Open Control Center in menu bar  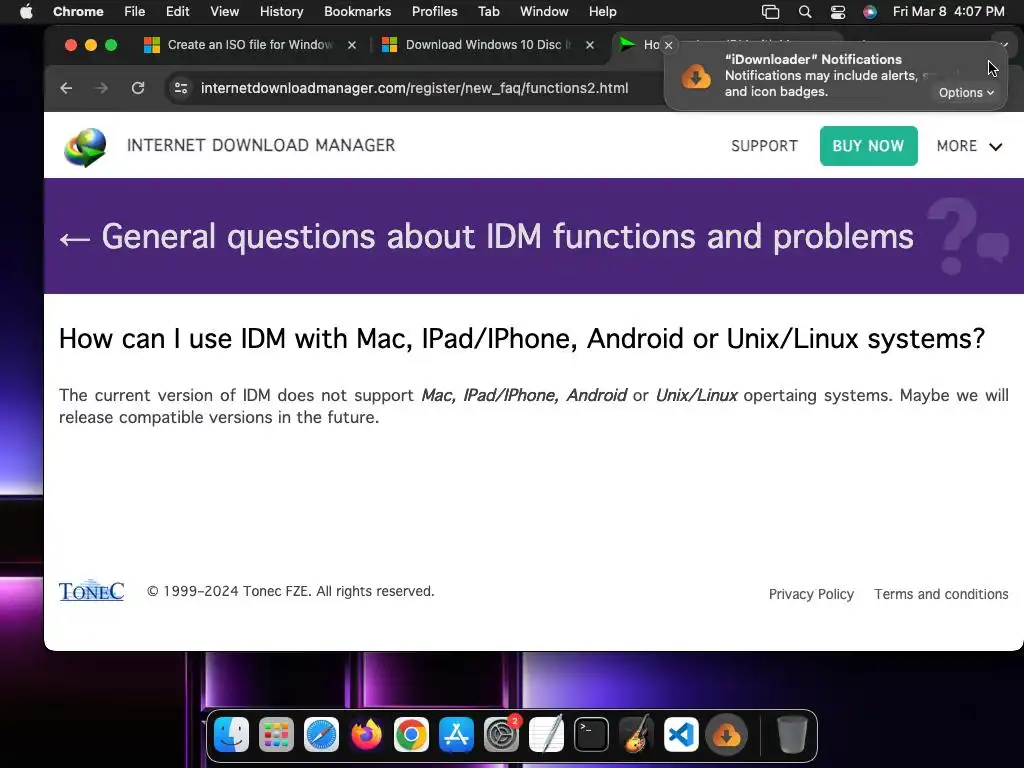tap(838, 12)
